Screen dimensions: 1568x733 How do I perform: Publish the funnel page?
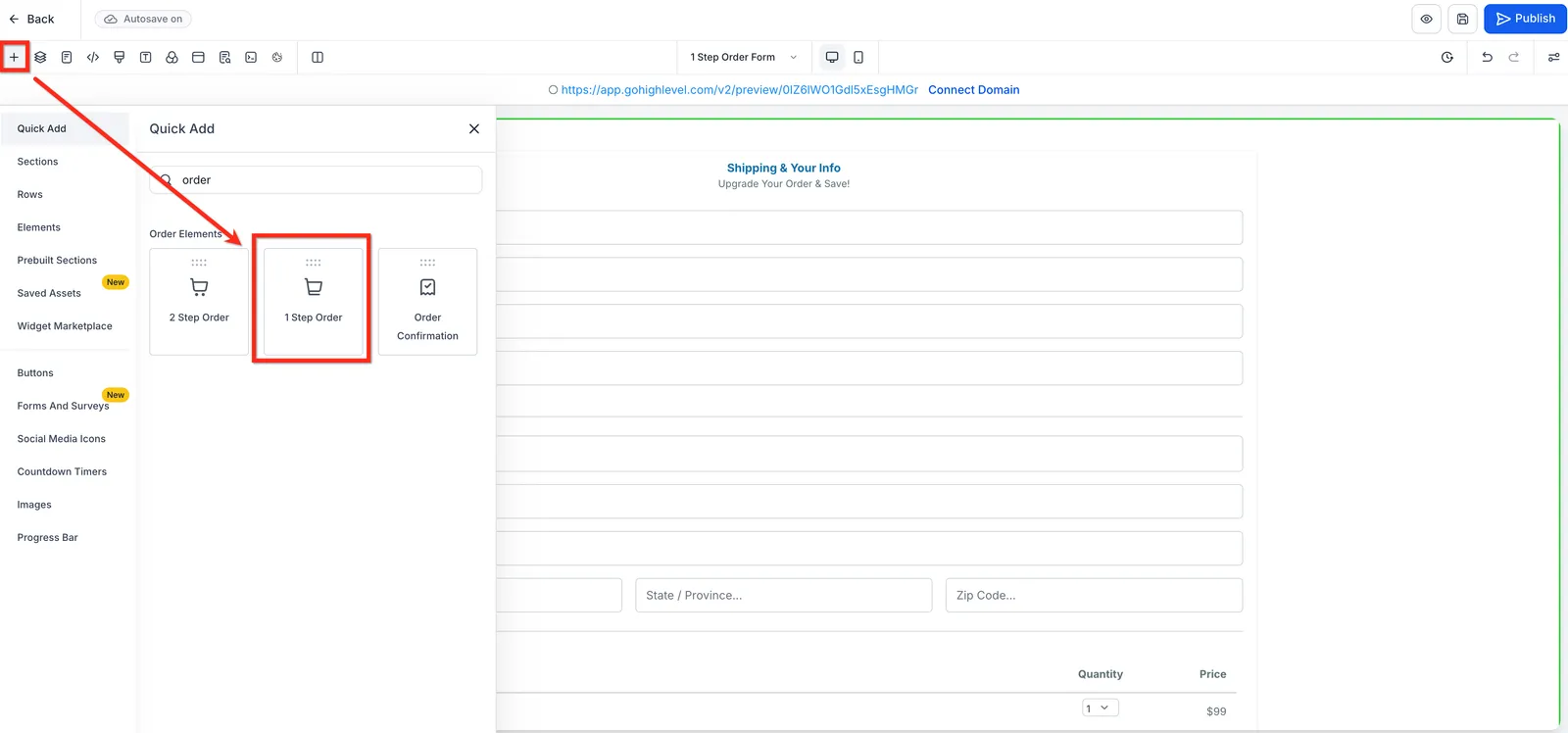pos(1525,19)
